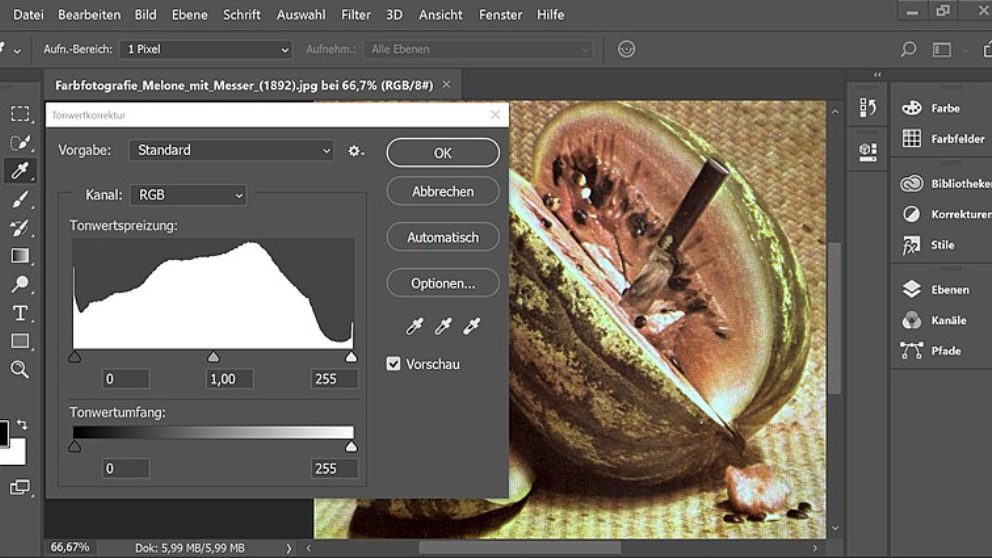The height and width of the screenshot is (558, 992).
Task: Open the Properties panel icon
Action: [x=868, y=152]
